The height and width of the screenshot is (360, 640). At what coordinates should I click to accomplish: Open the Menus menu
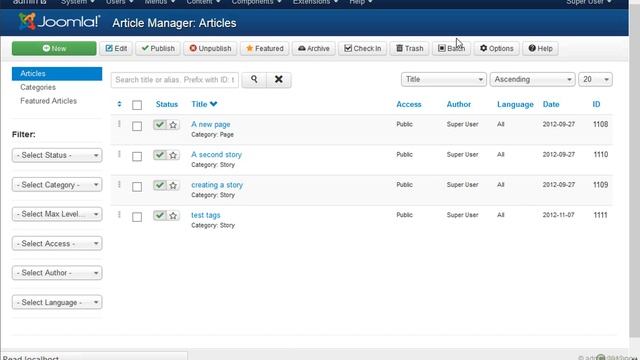[160, 2]
